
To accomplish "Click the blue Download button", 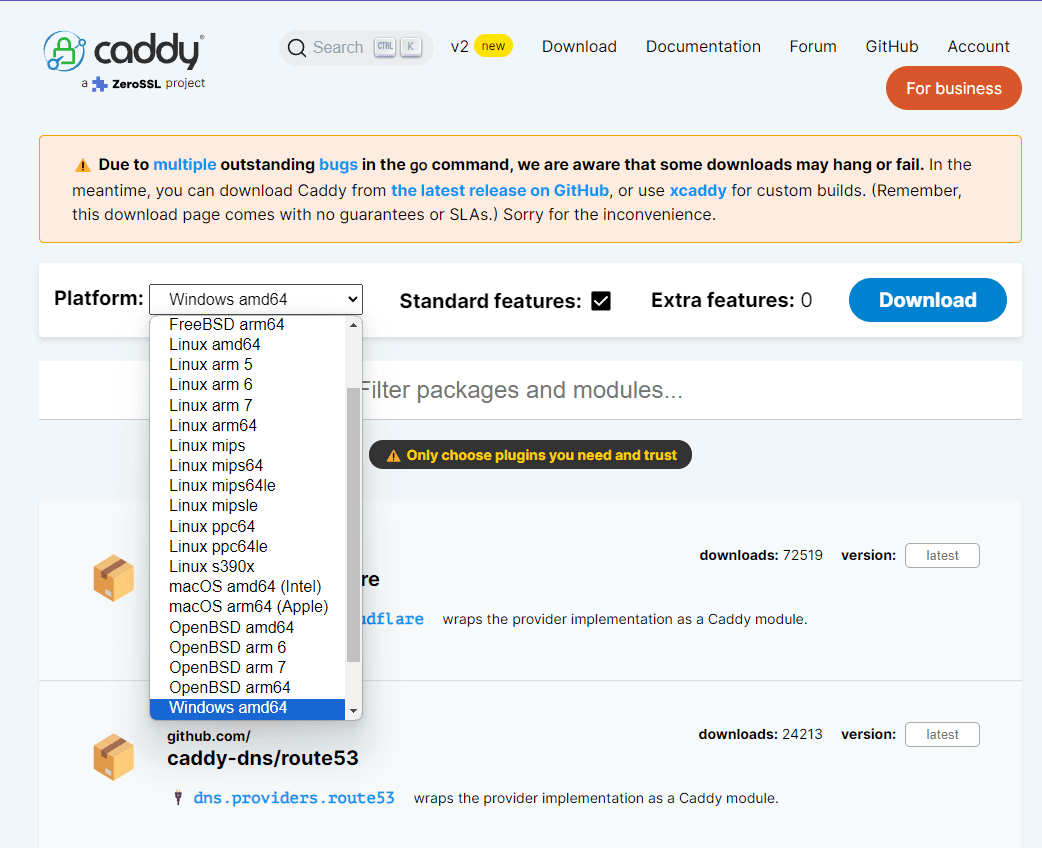I will pos(927,299).
